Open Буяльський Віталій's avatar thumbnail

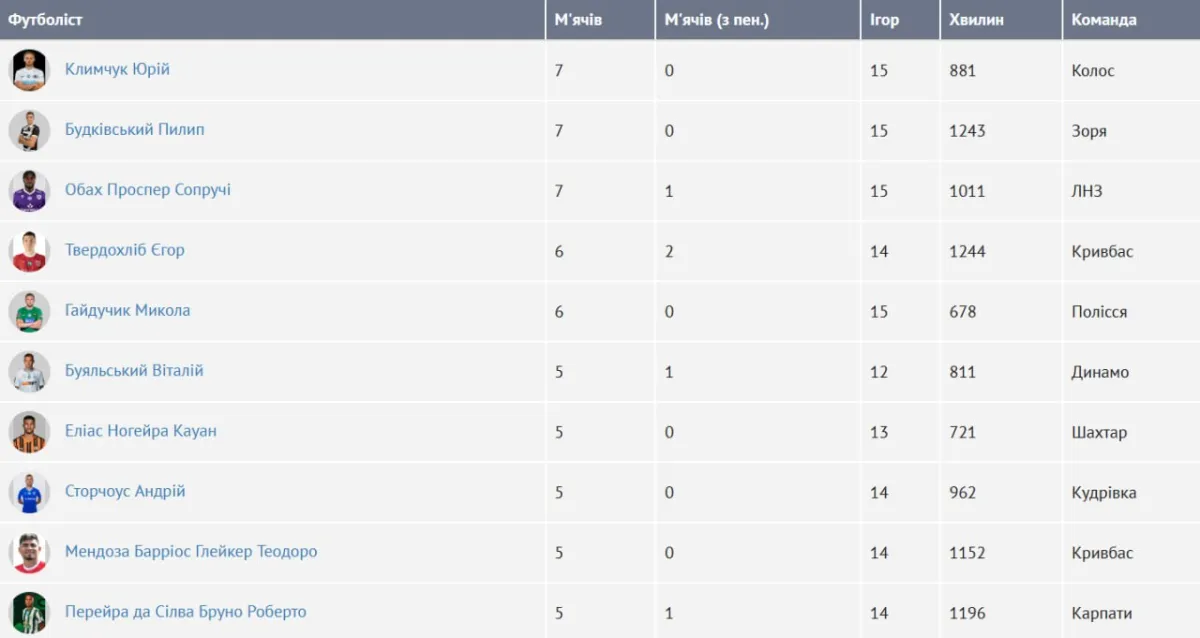point(29,371)
